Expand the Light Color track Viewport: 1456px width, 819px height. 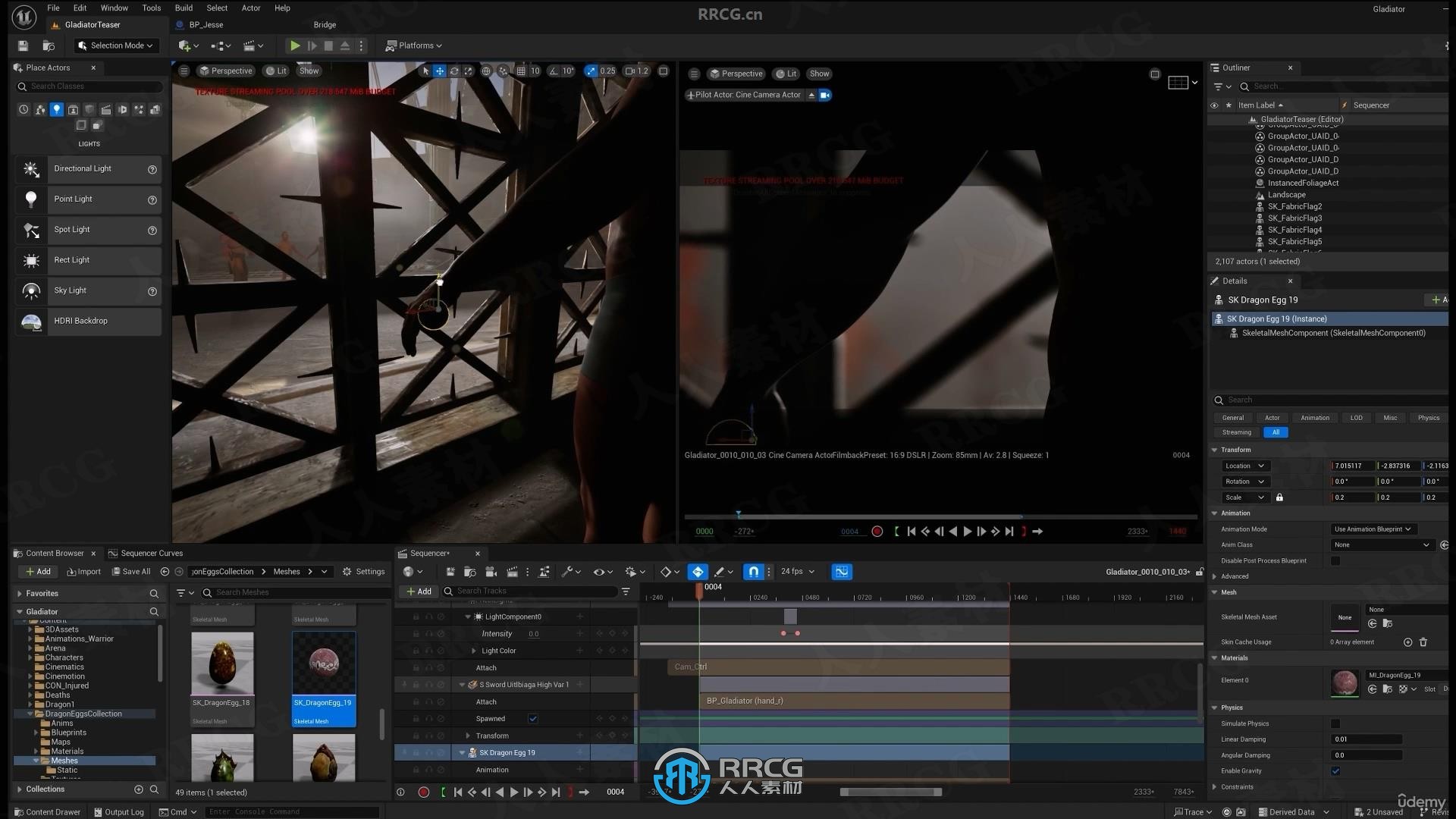(x=474, y=651)
